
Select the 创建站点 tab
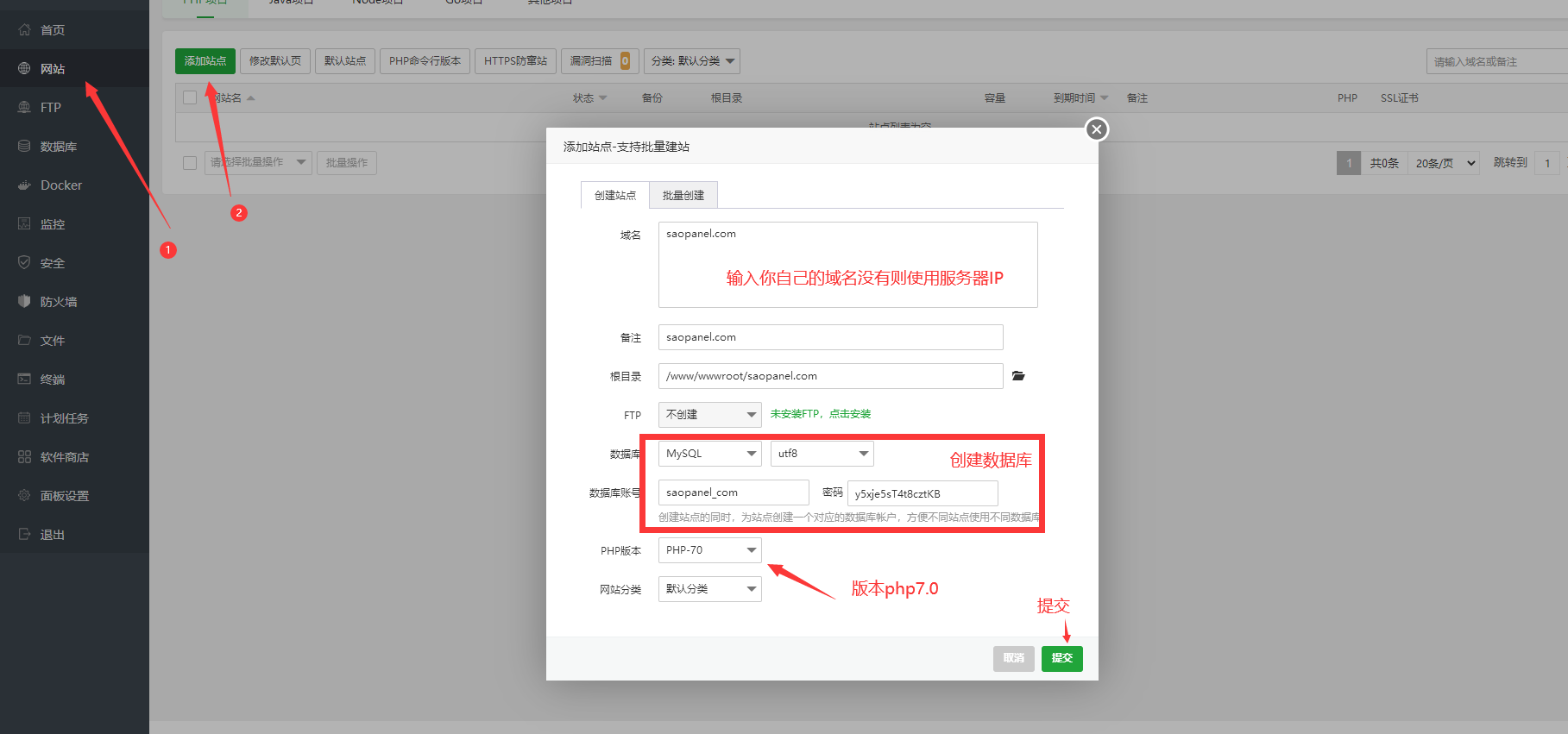614,196
